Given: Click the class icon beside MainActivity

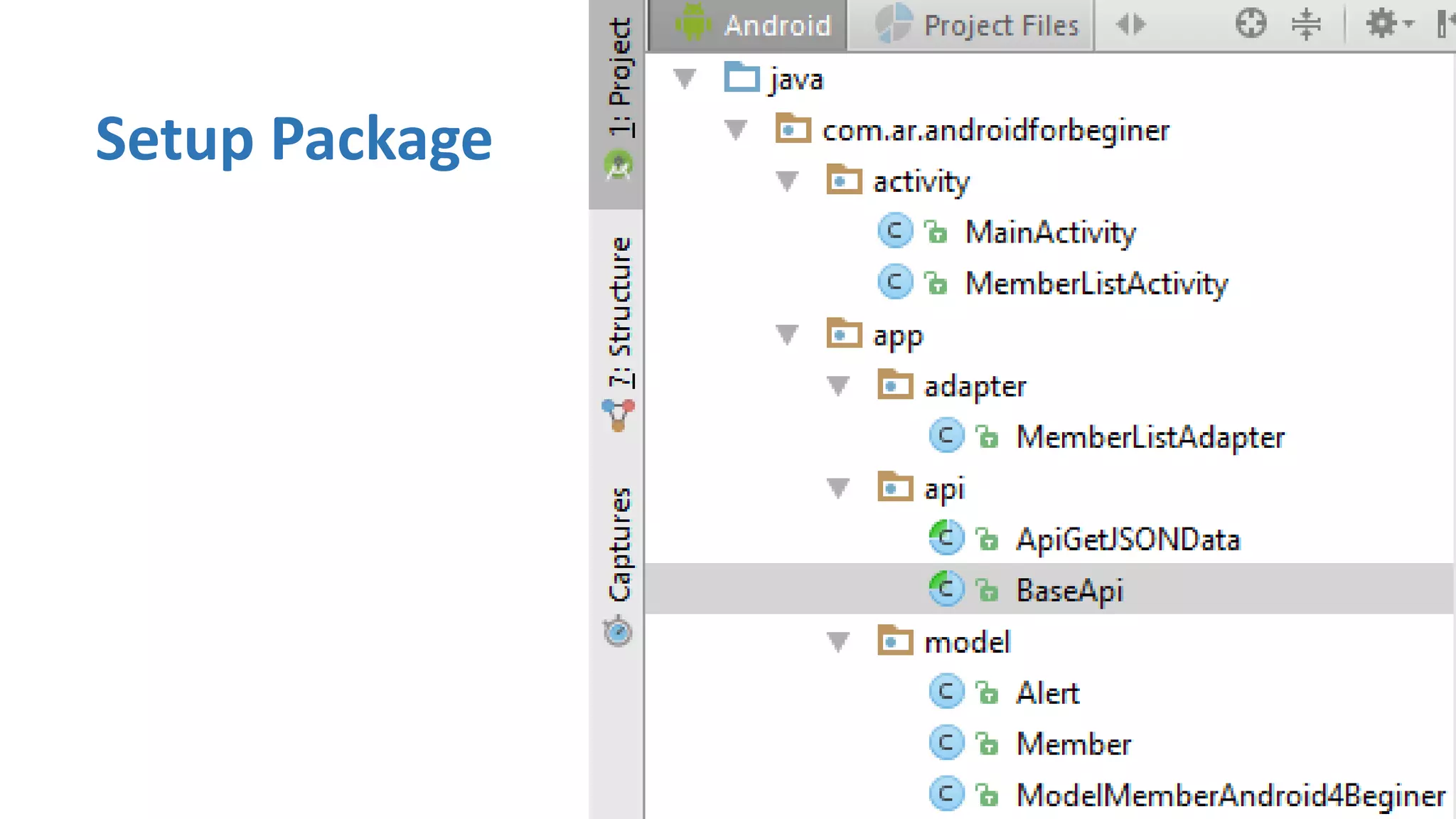Looking at the screenshot, I should [895, 230].
